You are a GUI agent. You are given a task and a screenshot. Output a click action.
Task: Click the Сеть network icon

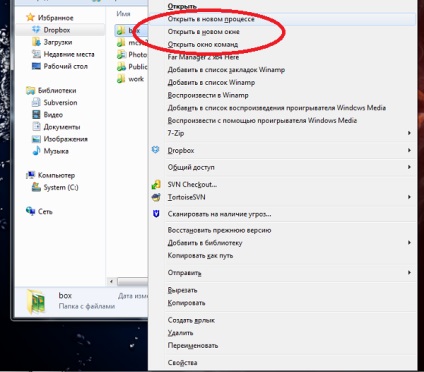(x=31, y=211)
